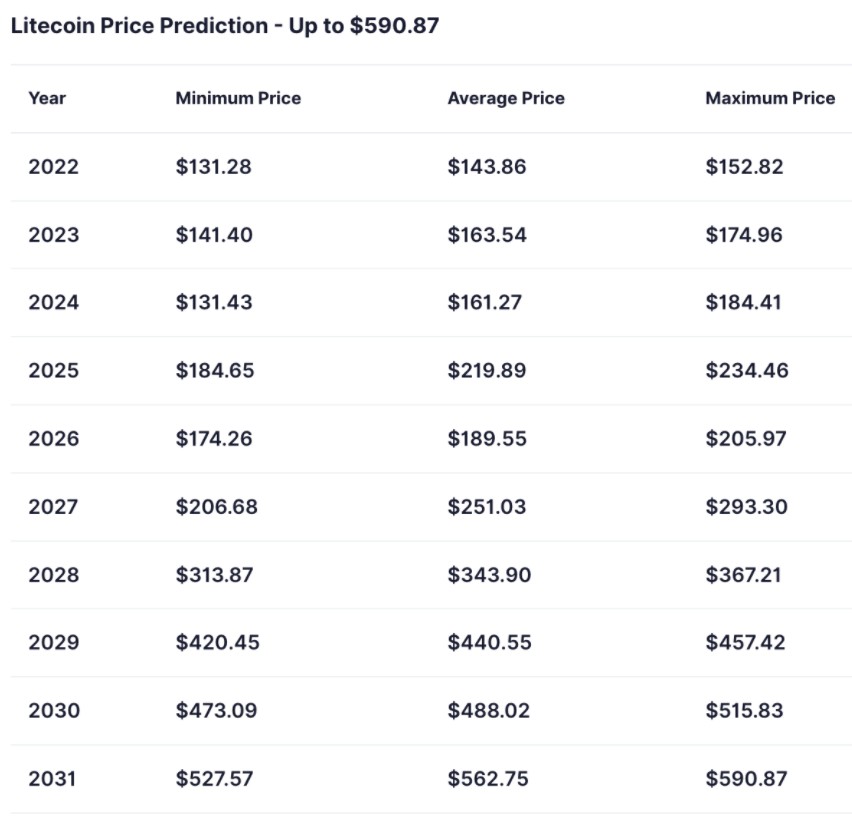
Task: Click the Litecoin Price Prediction heading
Action: (x=225, y=26)
